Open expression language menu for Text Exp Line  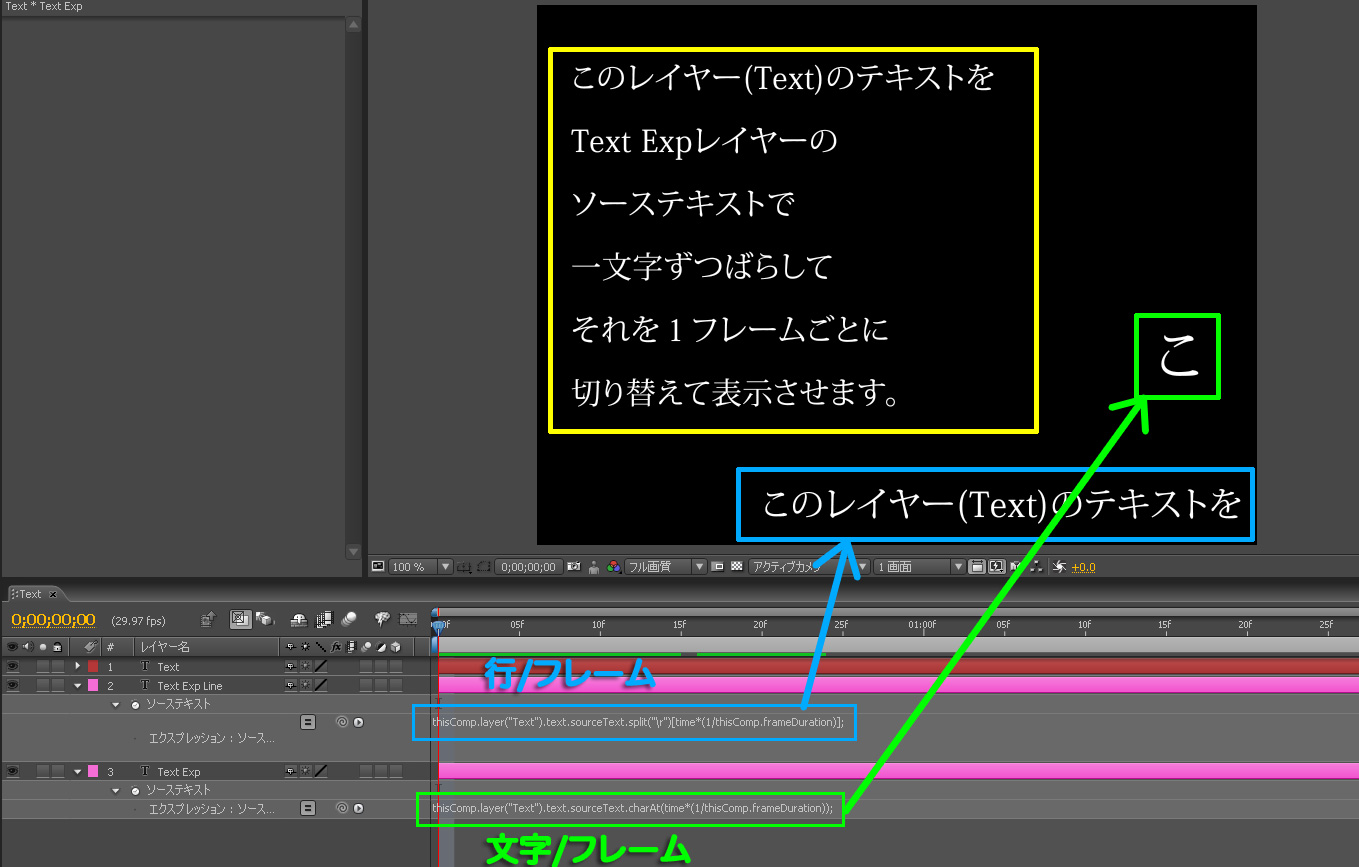[x=358, y=721]
